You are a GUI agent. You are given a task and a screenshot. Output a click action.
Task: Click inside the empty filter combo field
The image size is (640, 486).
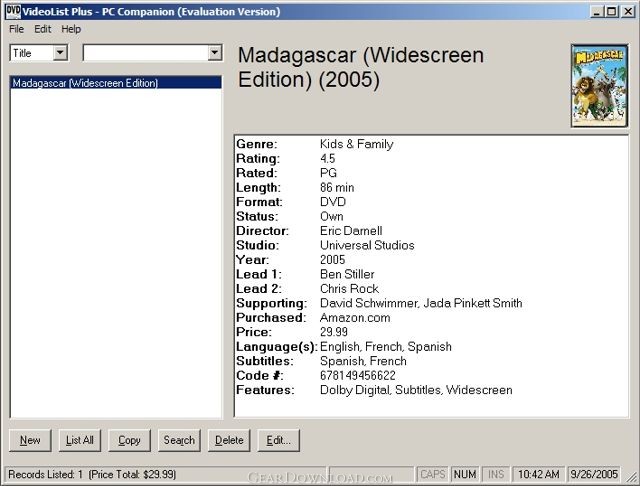click(x=146, y=53)
